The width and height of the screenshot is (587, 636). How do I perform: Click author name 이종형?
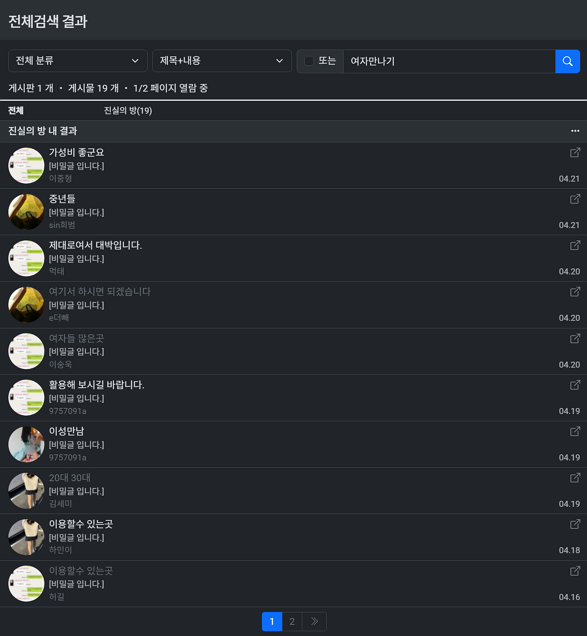coord(60,178)
